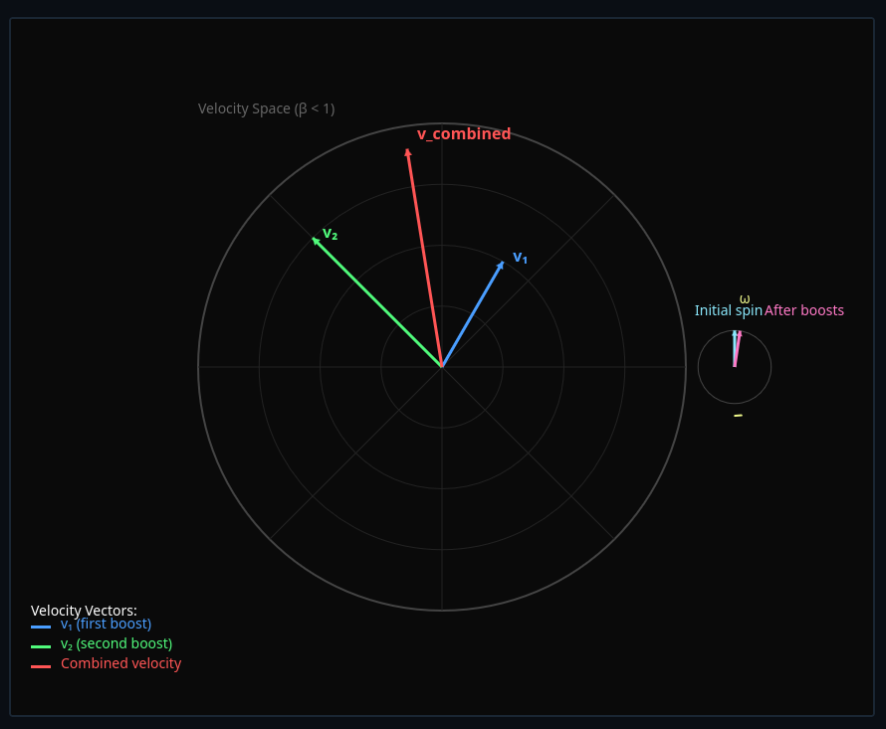Expand the small spin indicator circle

pyautogui.click(x=735, y=367)
